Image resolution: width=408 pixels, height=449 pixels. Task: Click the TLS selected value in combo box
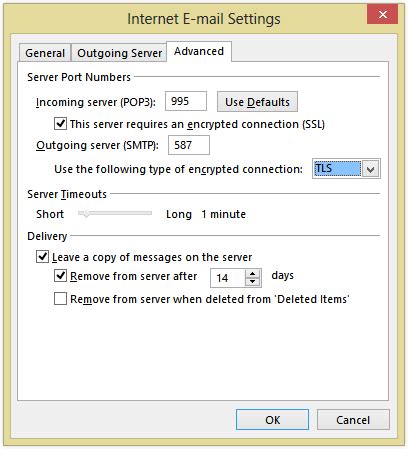[337, 169]
